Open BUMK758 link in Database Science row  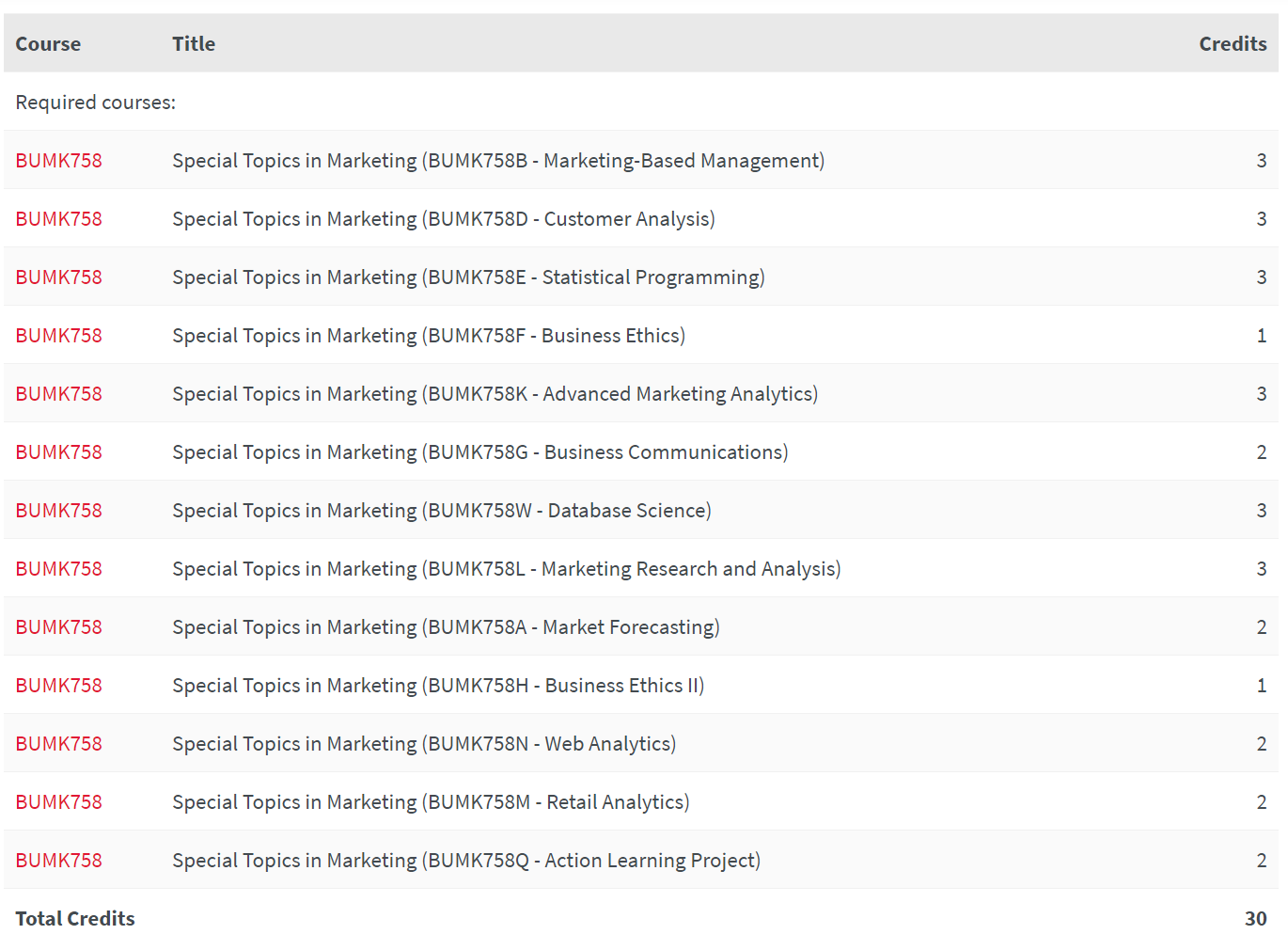(x=58, y=511)
